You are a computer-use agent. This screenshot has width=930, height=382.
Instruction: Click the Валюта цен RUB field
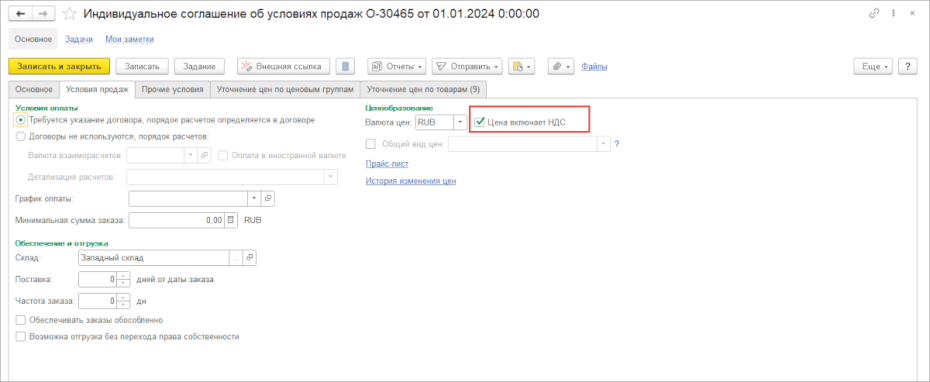[x=434, y=122]
